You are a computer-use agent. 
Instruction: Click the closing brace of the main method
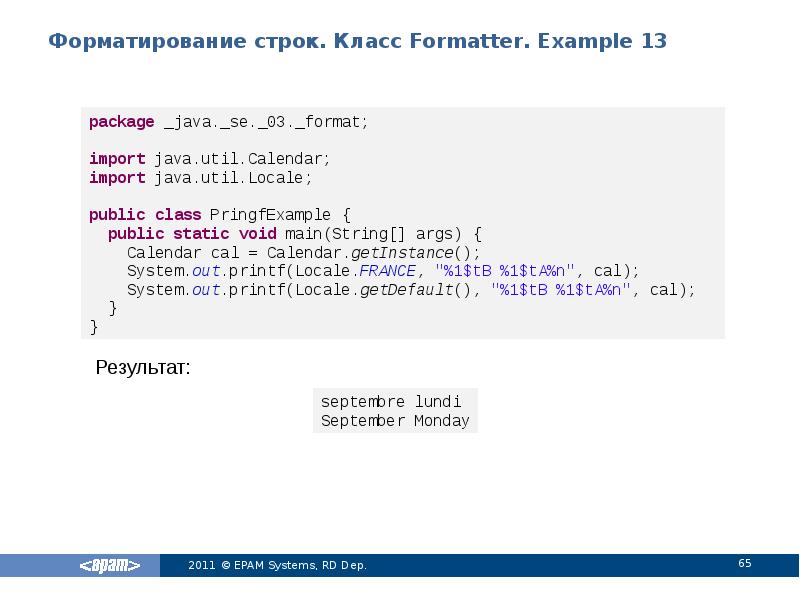point(112,308)
